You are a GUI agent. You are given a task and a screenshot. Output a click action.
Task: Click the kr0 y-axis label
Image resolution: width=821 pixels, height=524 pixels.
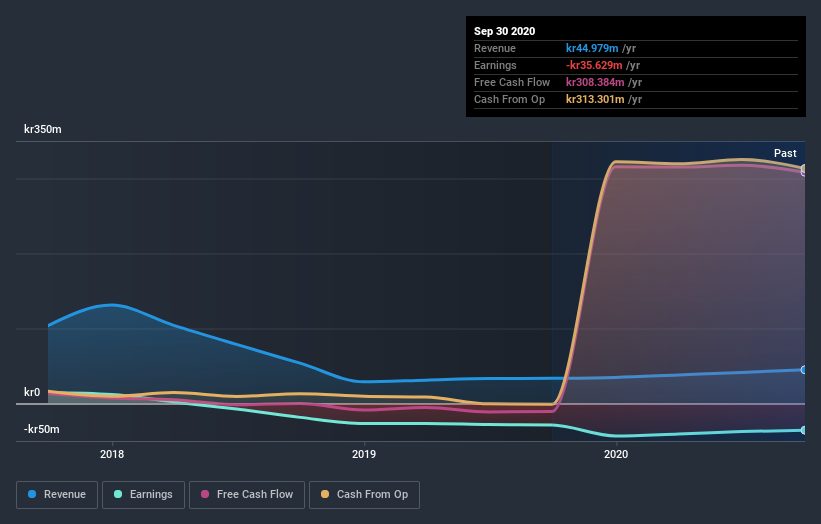click(32, 392)
